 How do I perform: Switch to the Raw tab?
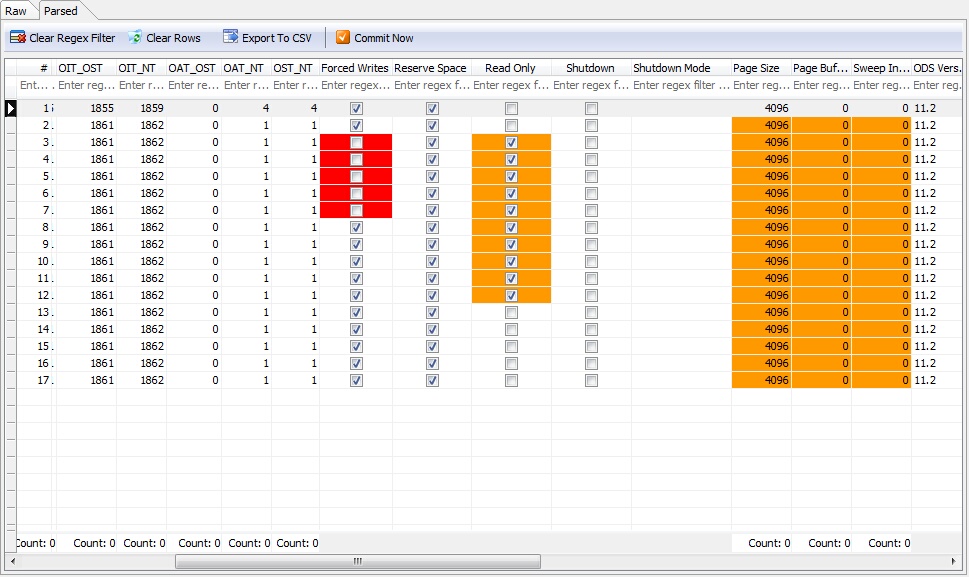click(17, 11)
